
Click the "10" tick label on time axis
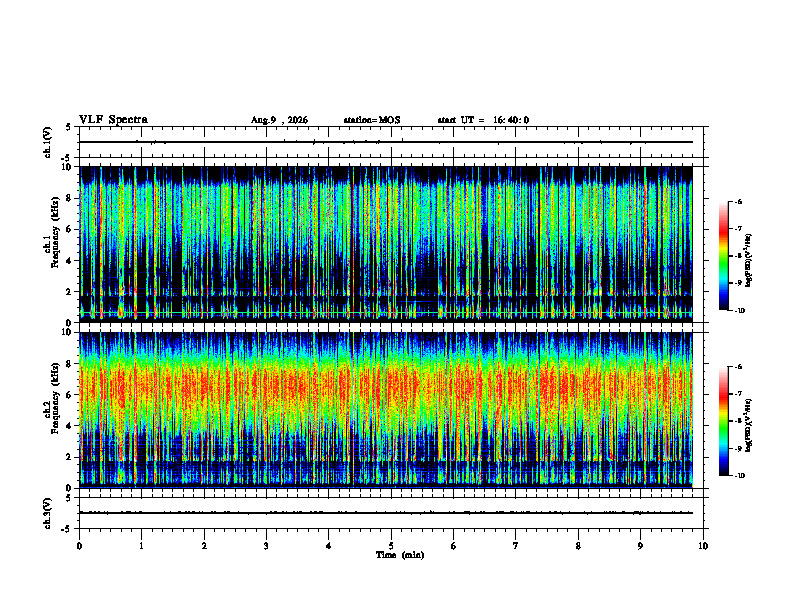point(703,546)
